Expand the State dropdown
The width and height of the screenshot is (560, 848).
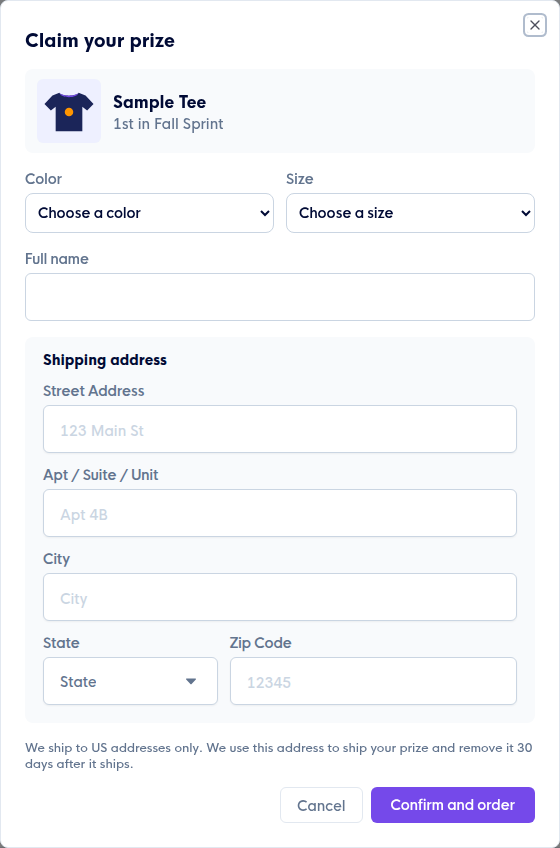[130, 681]
